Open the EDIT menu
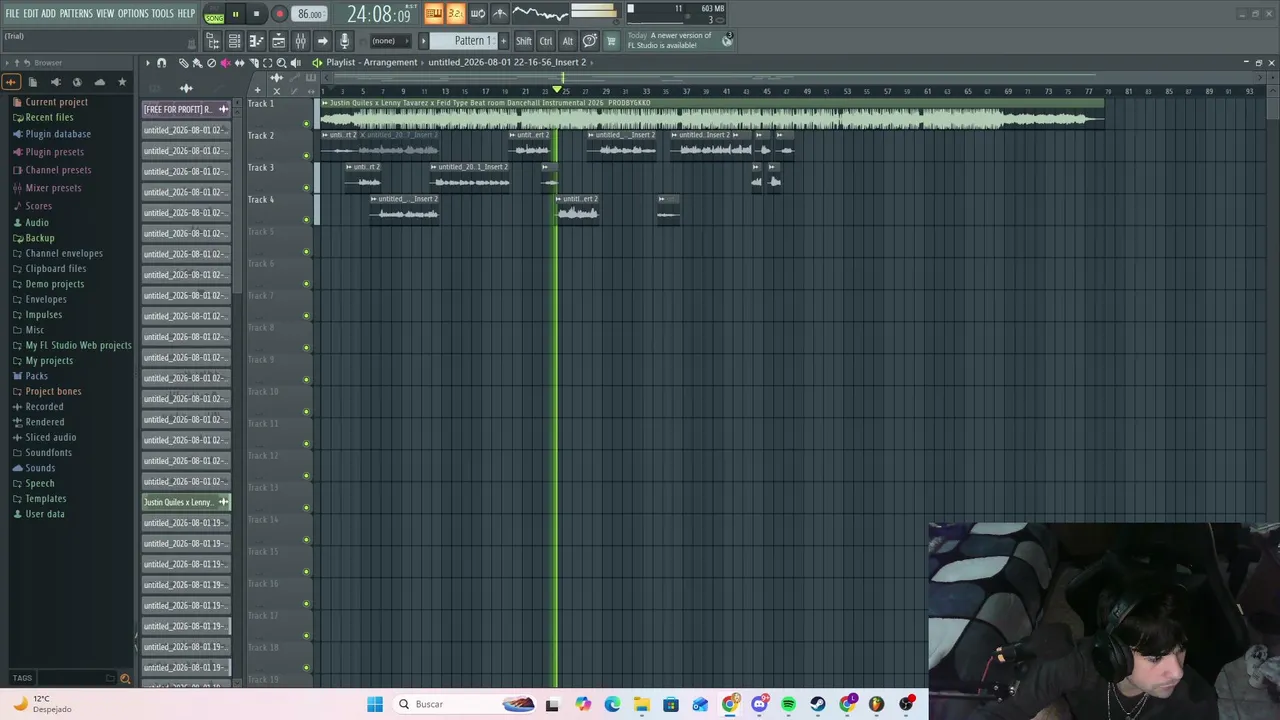The image size is (1280, 720). pos(31,14)
